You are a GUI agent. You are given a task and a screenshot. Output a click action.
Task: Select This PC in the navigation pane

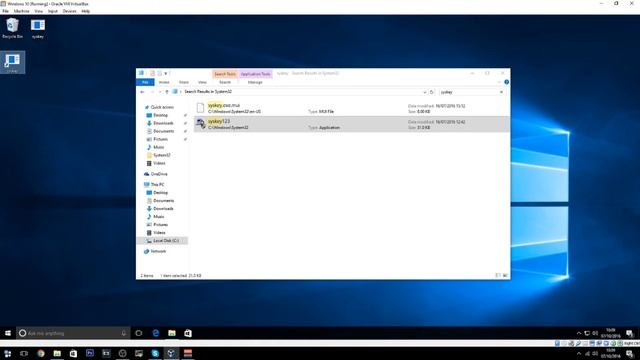tap(157, 184)
